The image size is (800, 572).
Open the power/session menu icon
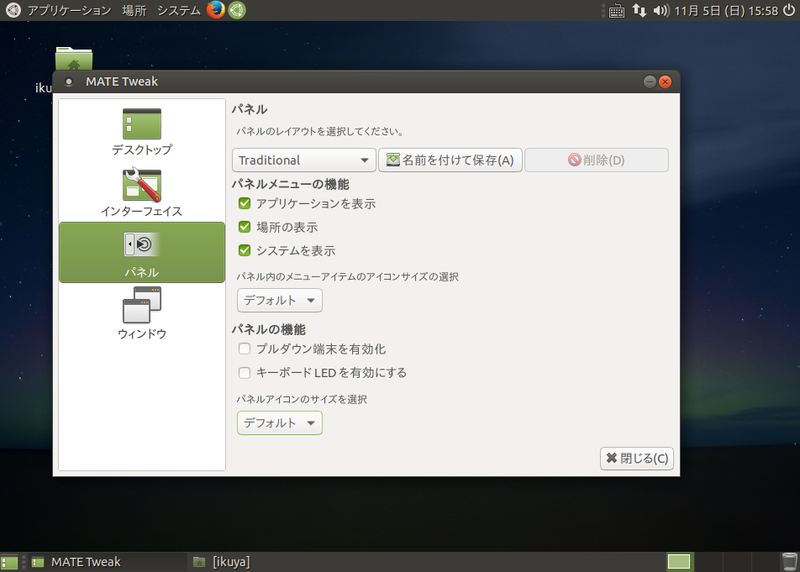[789, 10]
